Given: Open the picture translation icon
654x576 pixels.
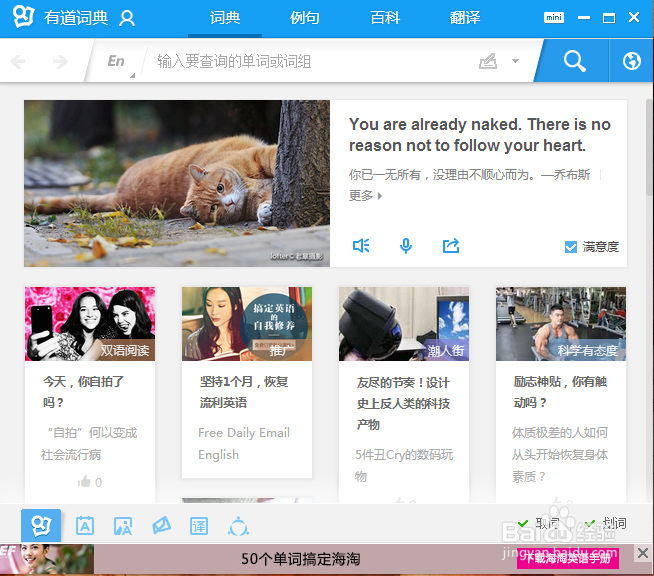Looking at the screenshot, I should (x=123, y=526).
